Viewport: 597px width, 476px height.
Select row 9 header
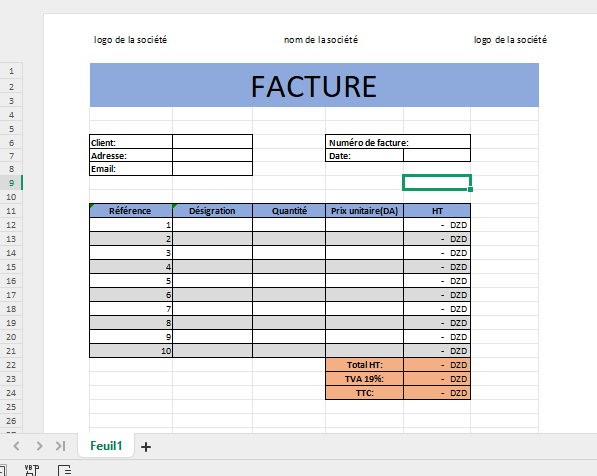tap(11, 183)
